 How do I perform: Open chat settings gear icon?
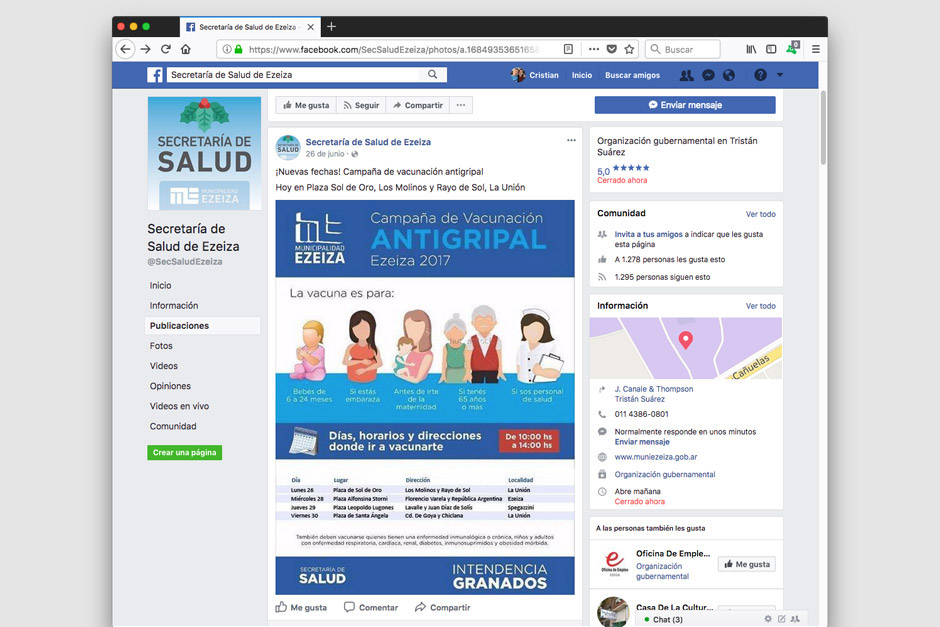coord(768,619)
